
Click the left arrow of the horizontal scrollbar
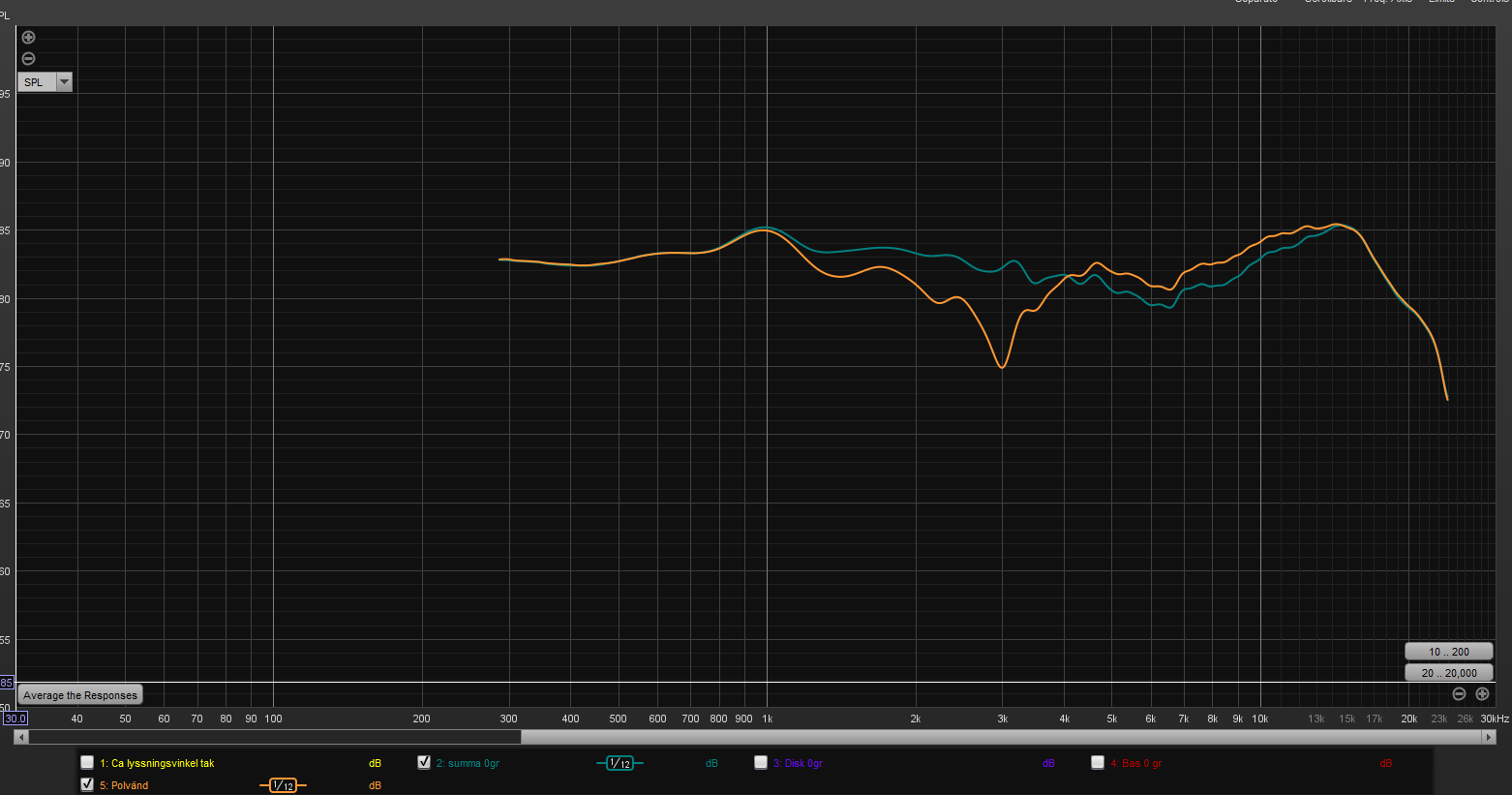(21, 737)
